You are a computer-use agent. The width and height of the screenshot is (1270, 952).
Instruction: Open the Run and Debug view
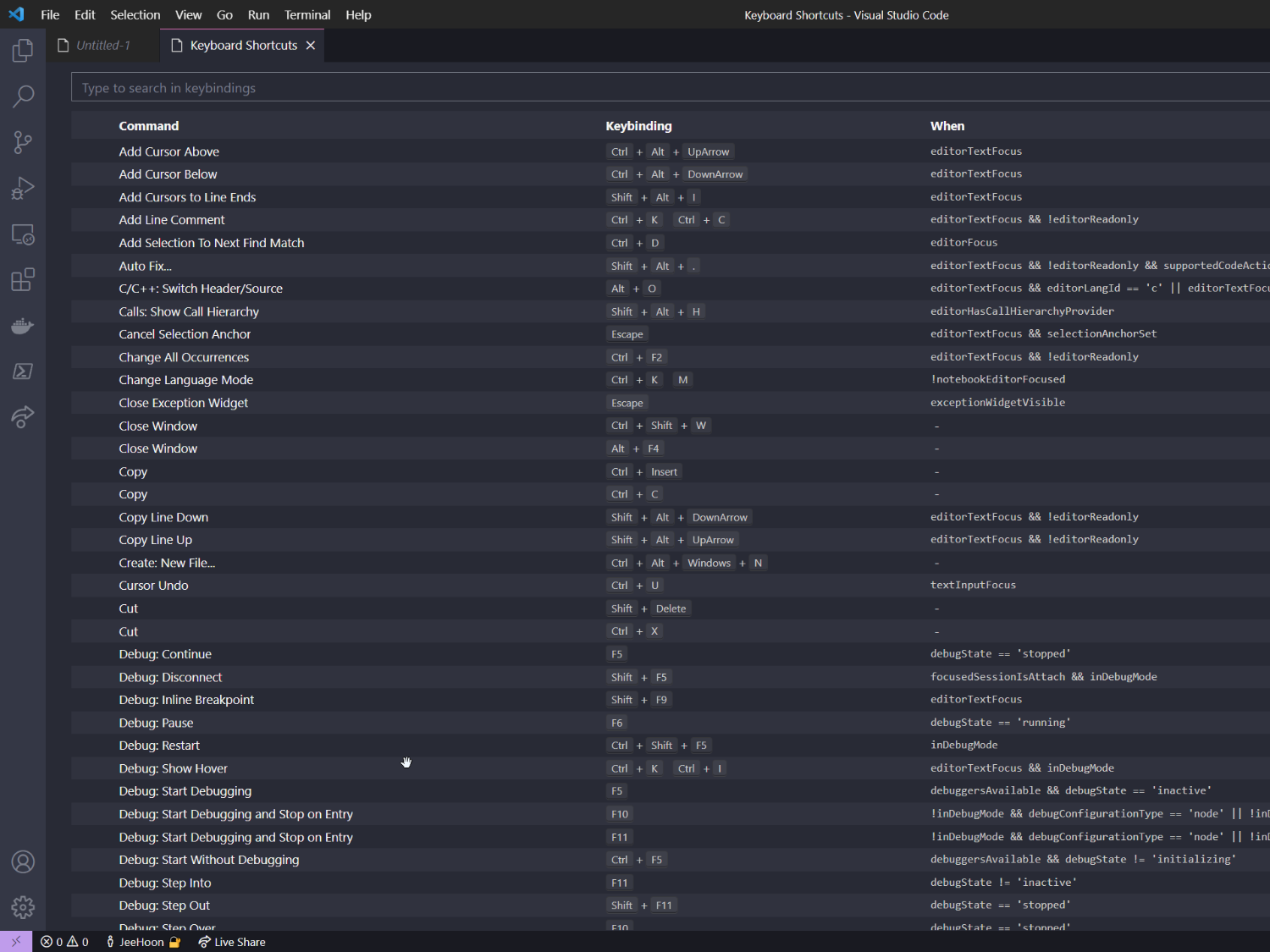(x=23, y=188)
